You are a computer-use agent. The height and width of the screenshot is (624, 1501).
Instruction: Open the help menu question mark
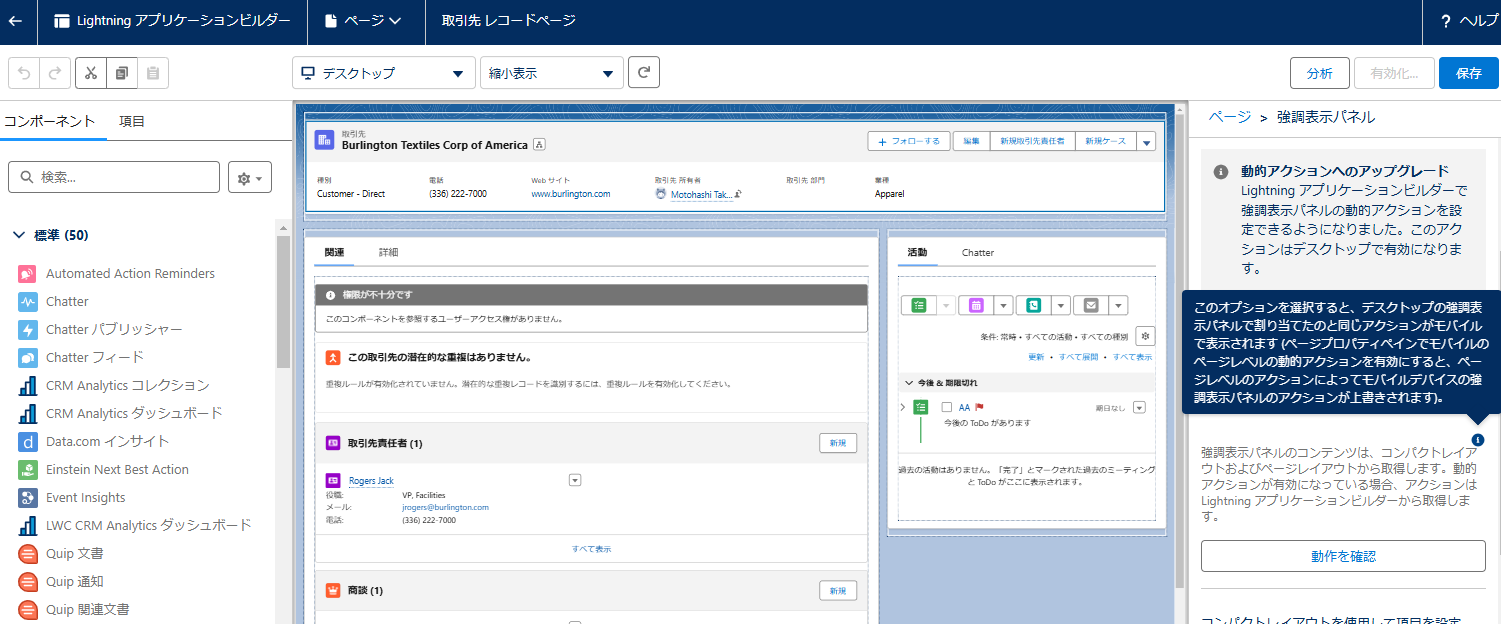tap(1446, 21)
